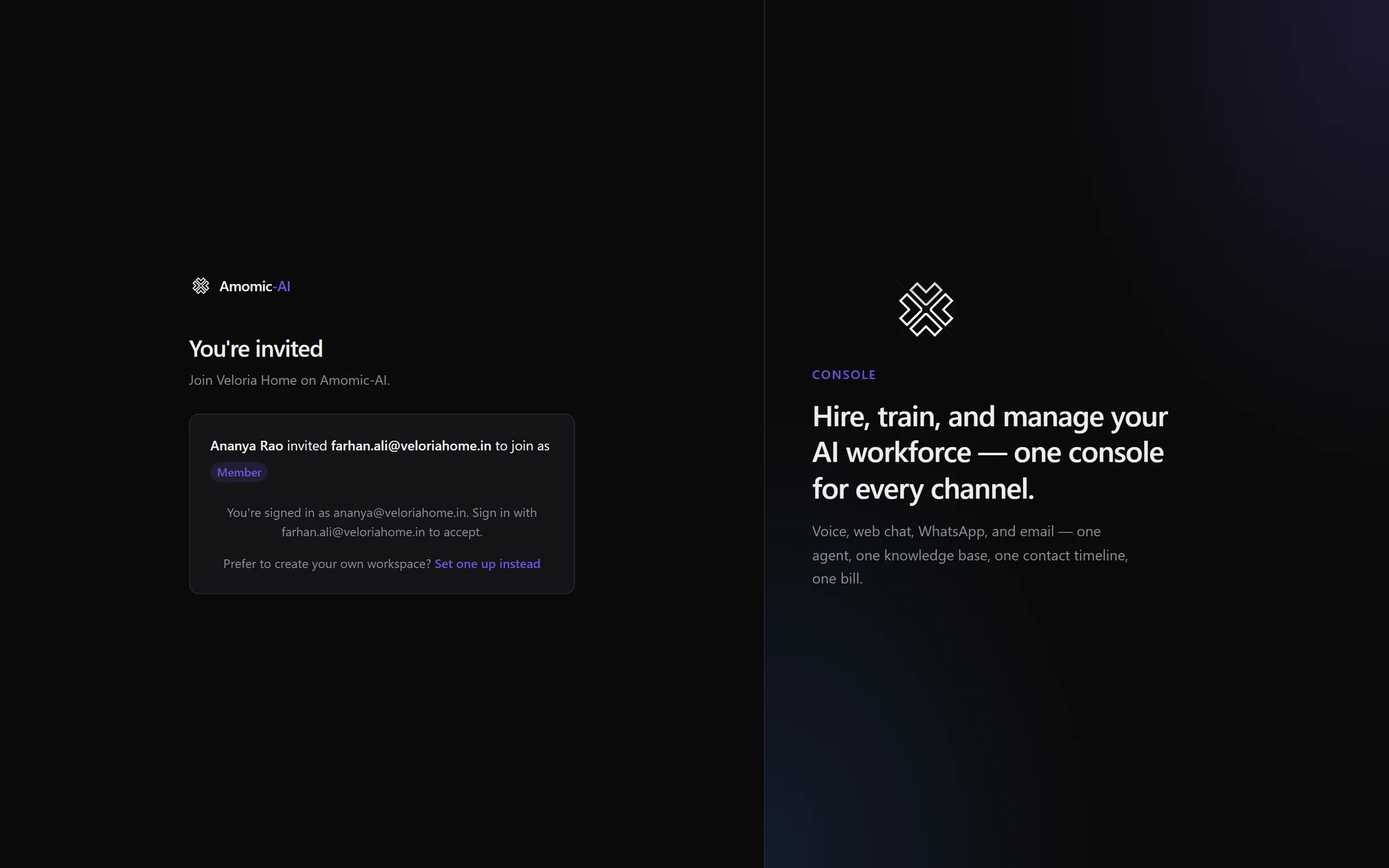Viewport: 1389px width, 868px height.
Task: Click the inviter name 'Ananya Rao'
Action: coord(247,446)
